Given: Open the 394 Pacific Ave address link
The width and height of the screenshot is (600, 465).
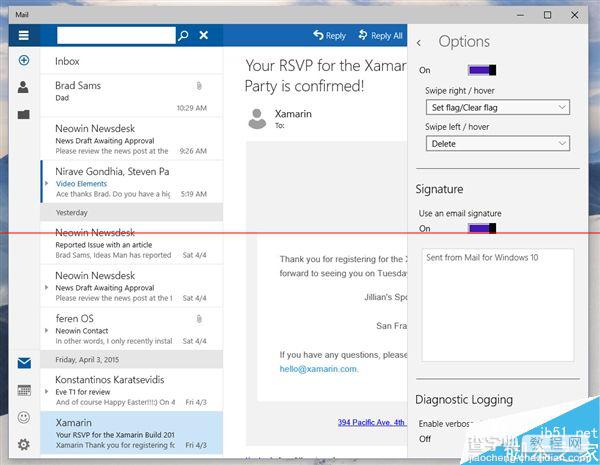Looking at the screenshot, I should [371, 422].
